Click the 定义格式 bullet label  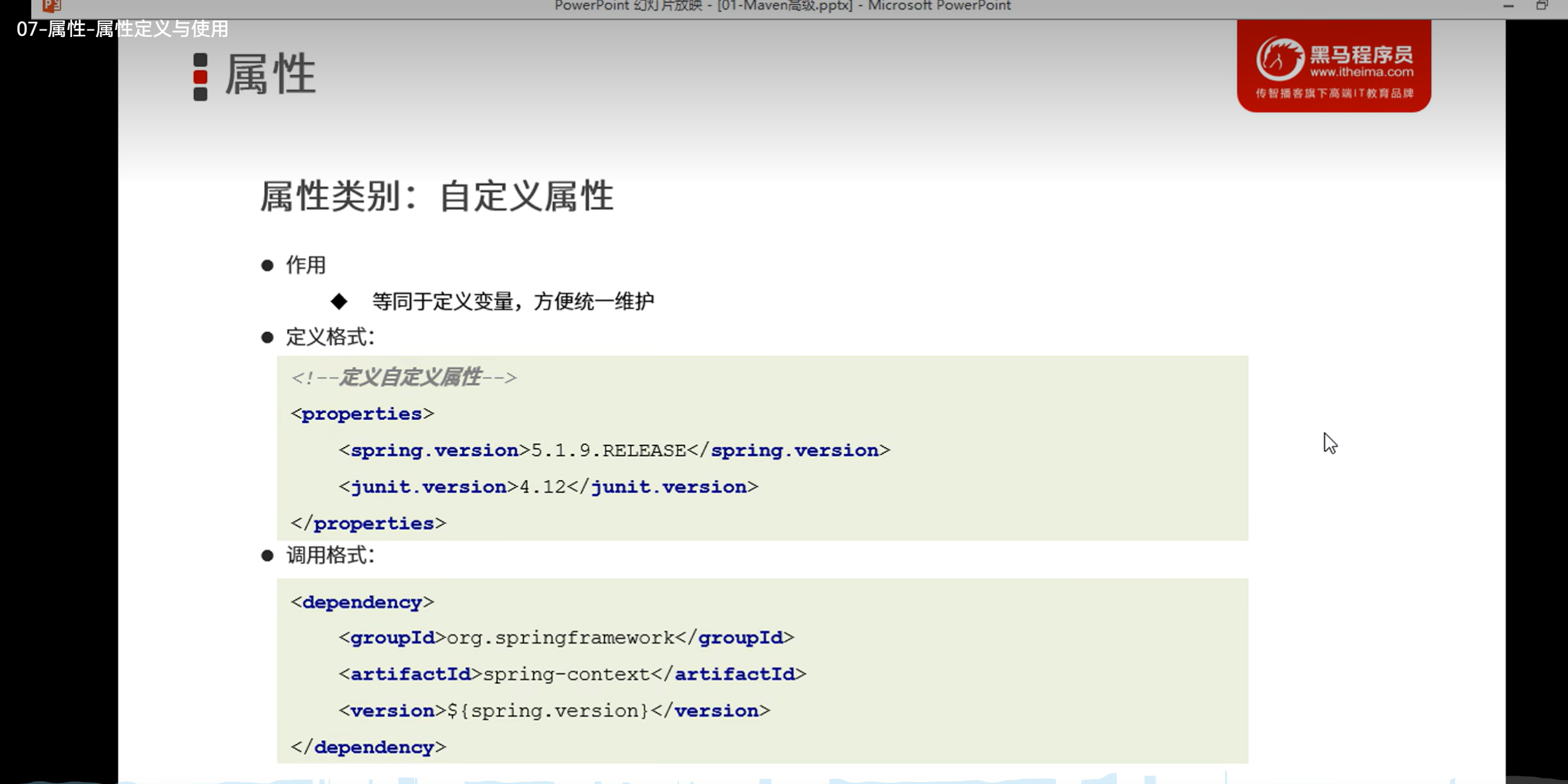pyautogui.click(x=329, y=337)
